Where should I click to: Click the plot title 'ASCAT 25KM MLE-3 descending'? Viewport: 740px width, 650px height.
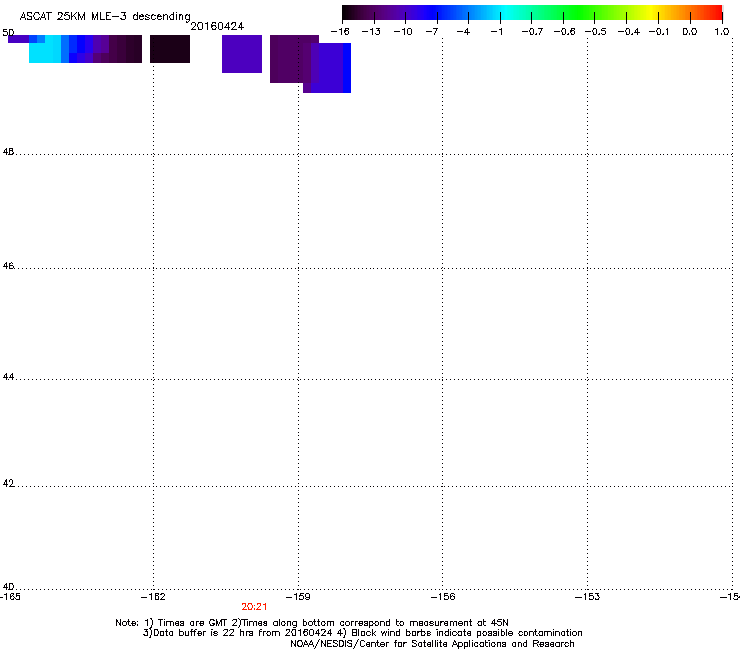click(x=105, y=16)
